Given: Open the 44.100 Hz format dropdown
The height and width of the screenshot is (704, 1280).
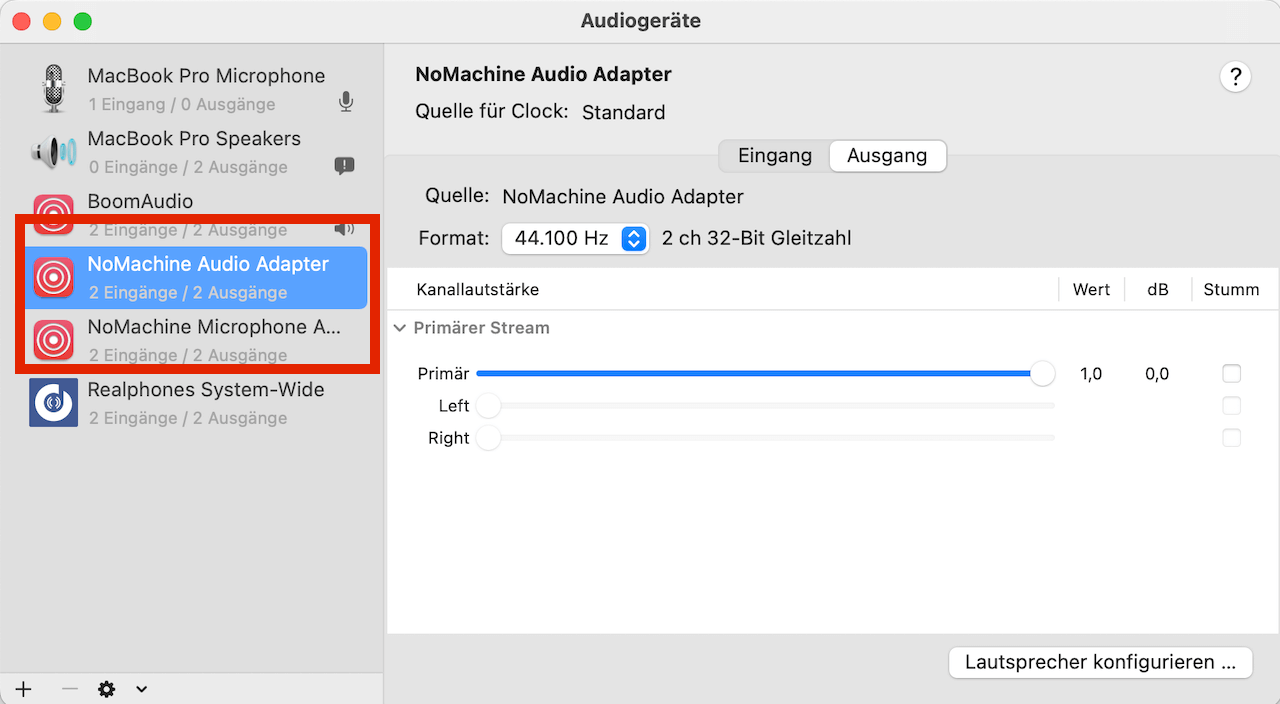Looking at the screenshot, I should pos(575,239).
